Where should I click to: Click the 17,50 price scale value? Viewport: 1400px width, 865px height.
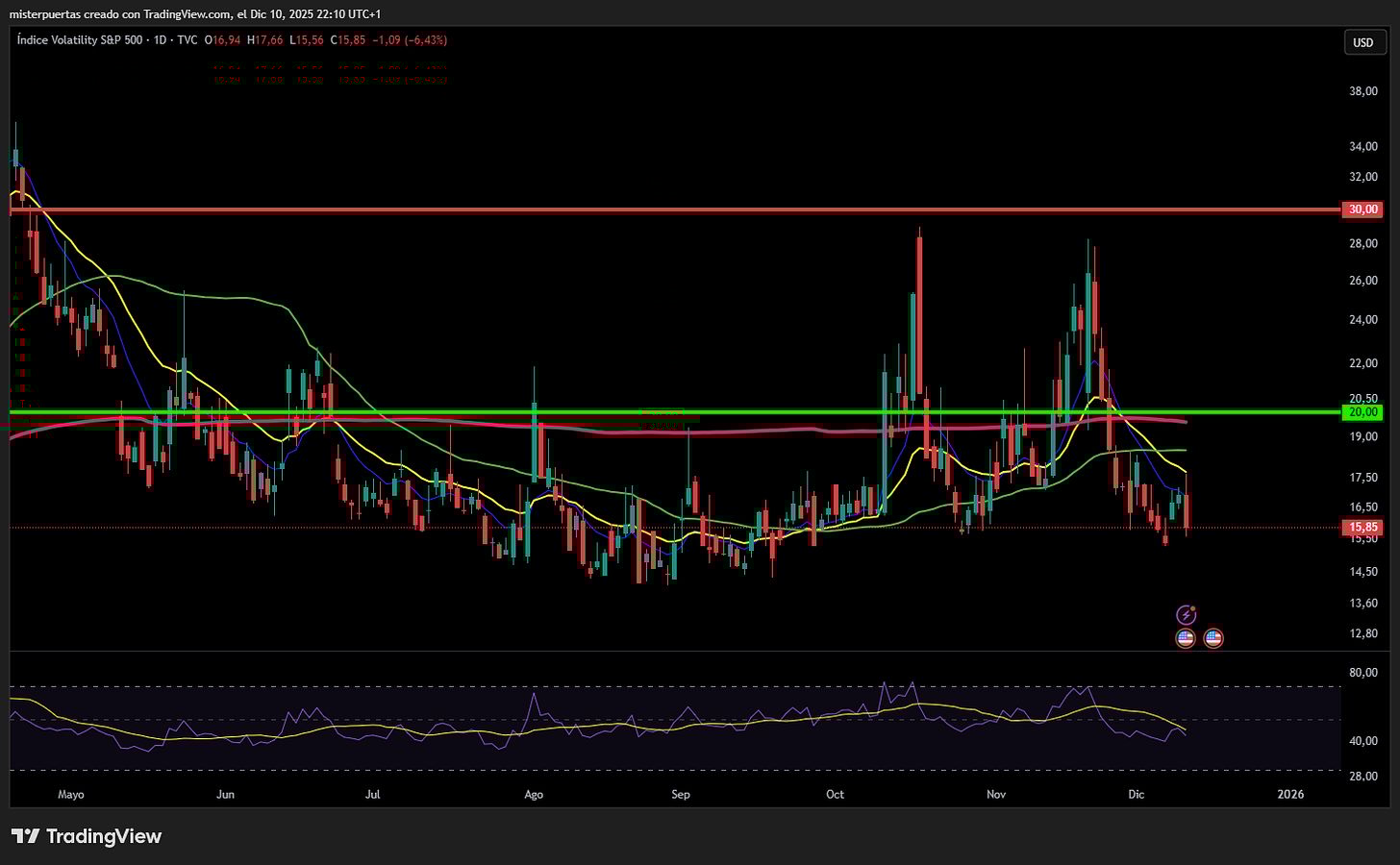(1363, 478)
